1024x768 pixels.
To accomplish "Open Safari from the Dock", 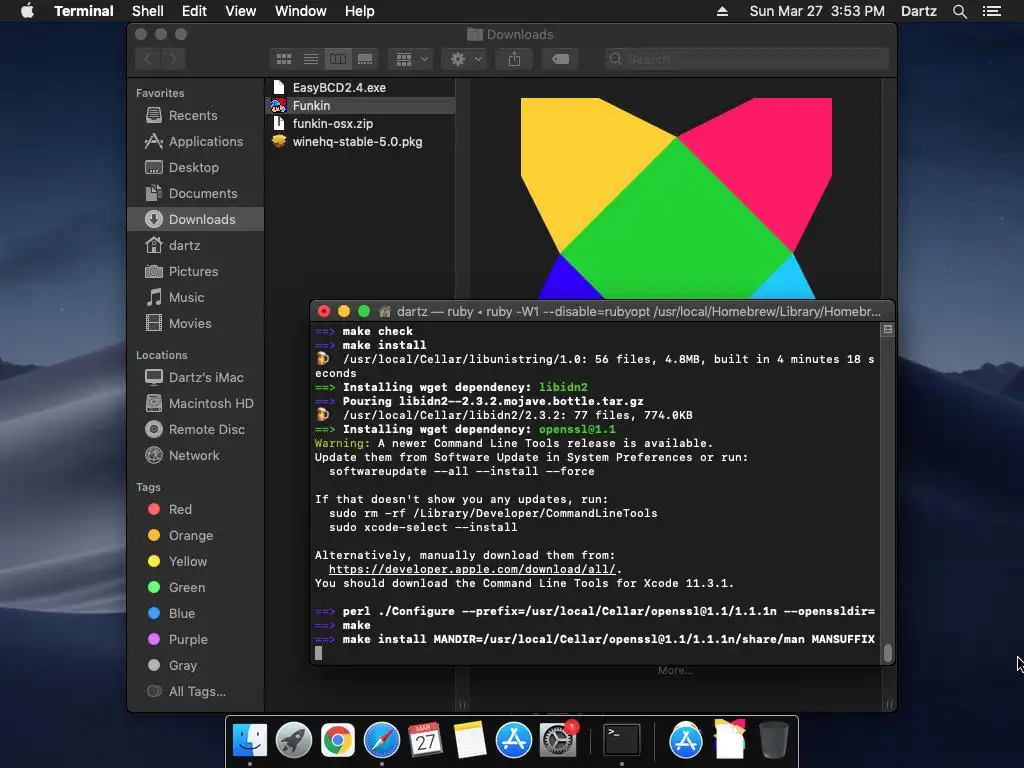I will [x=381, y=741].
